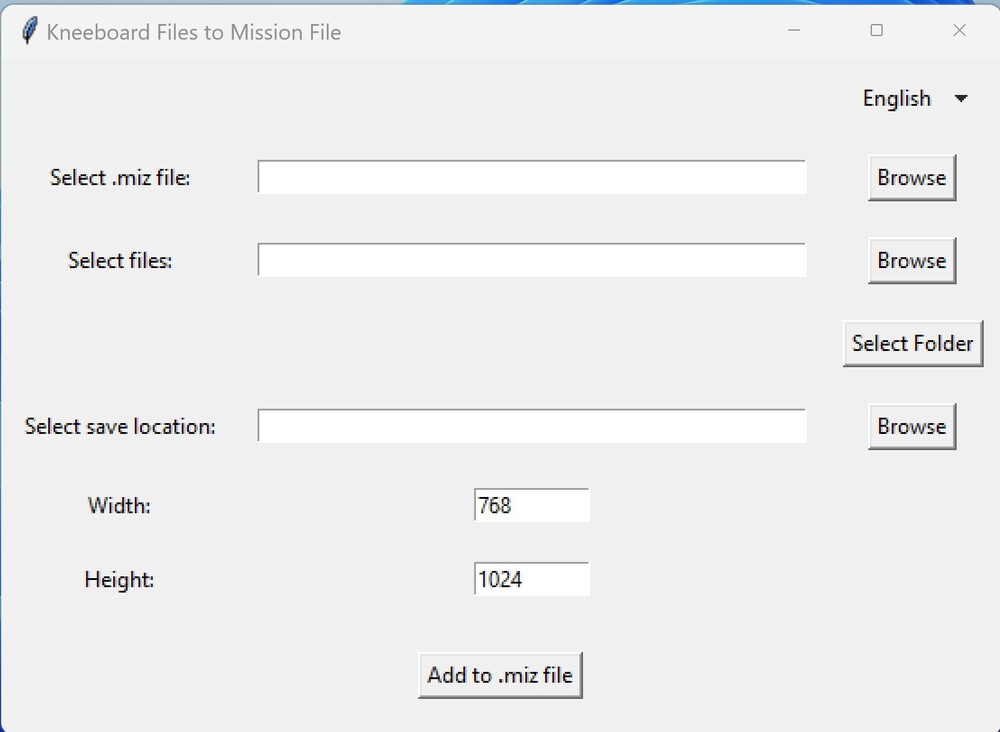Click the "Select files:" label
Image resolution: width=1000 pixels, height=732 pixels.
[120, 261]
